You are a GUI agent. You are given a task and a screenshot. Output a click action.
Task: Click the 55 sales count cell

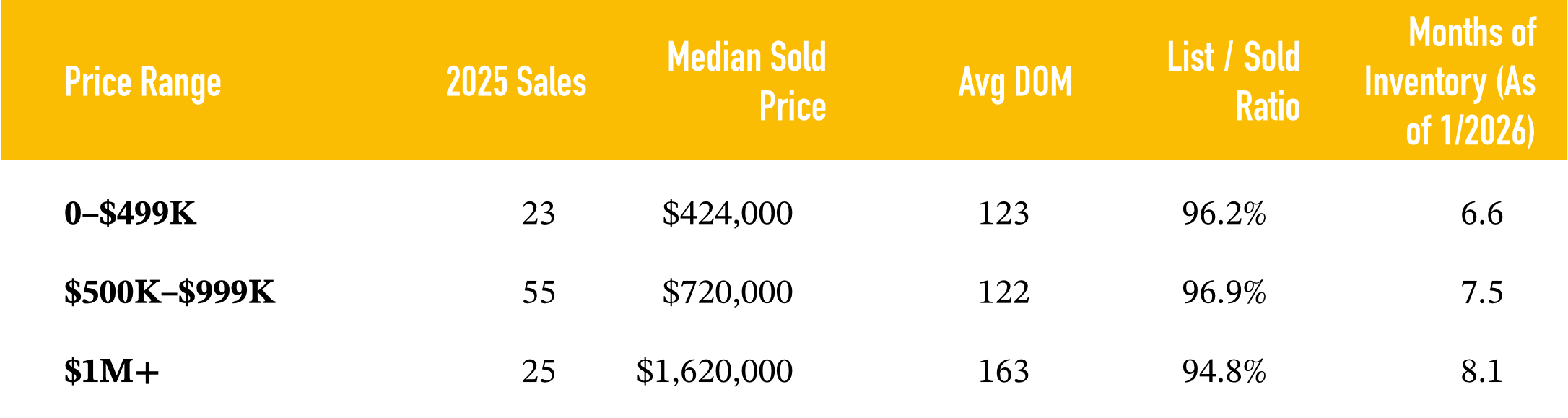tap(539, 292)
